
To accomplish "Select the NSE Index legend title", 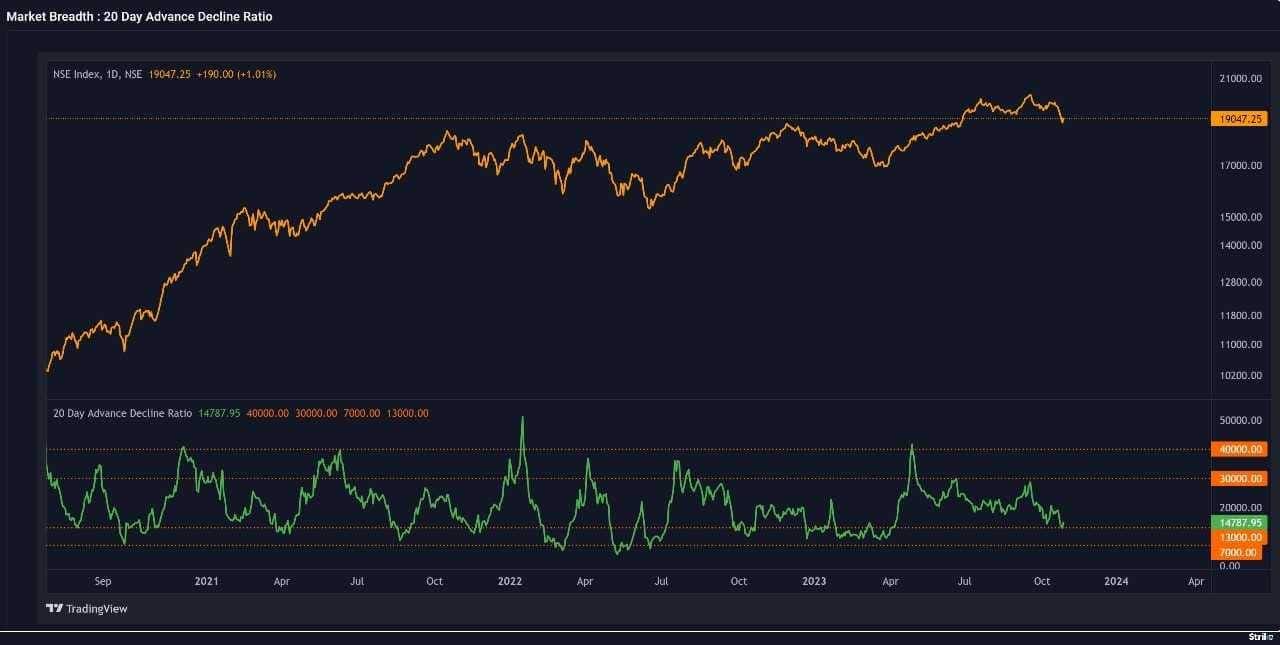I will point(97,74).
